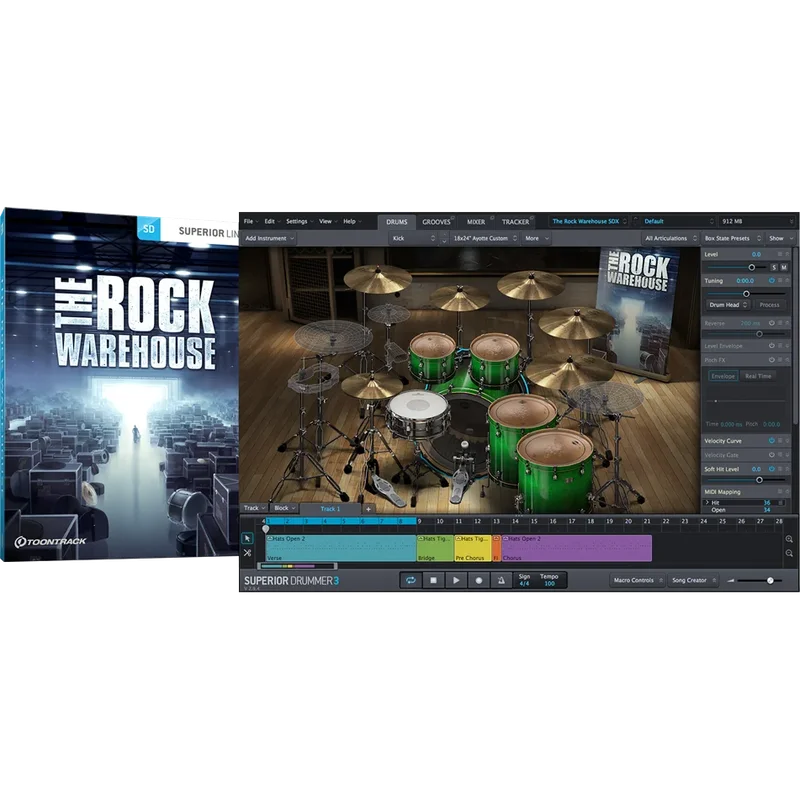Click the Tempo value 100
The height and width of the screenshot is (800, 800).
(549, 584)
